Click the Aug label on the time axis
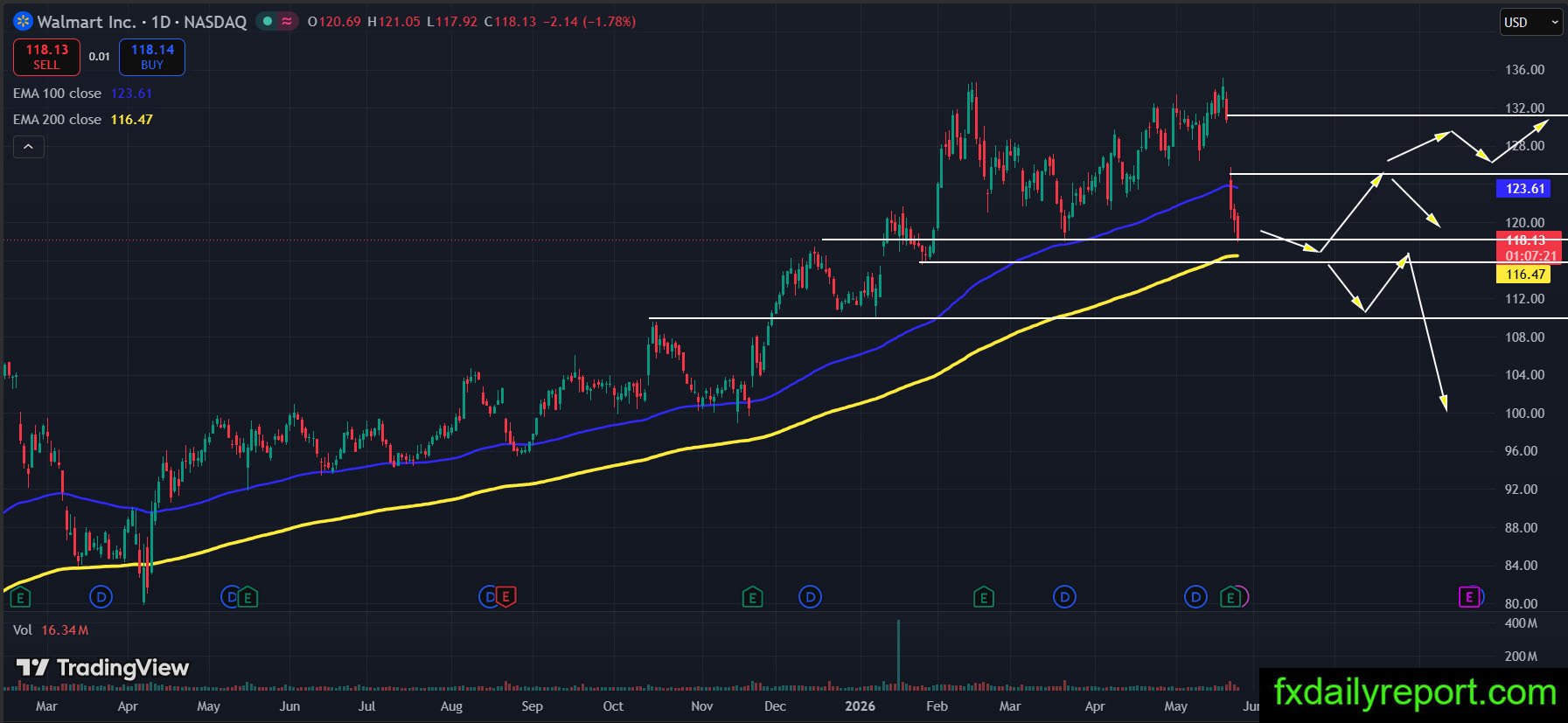The width and height of the screenshot is (1568, 723). pyautogui.click(x=451, y=706)
